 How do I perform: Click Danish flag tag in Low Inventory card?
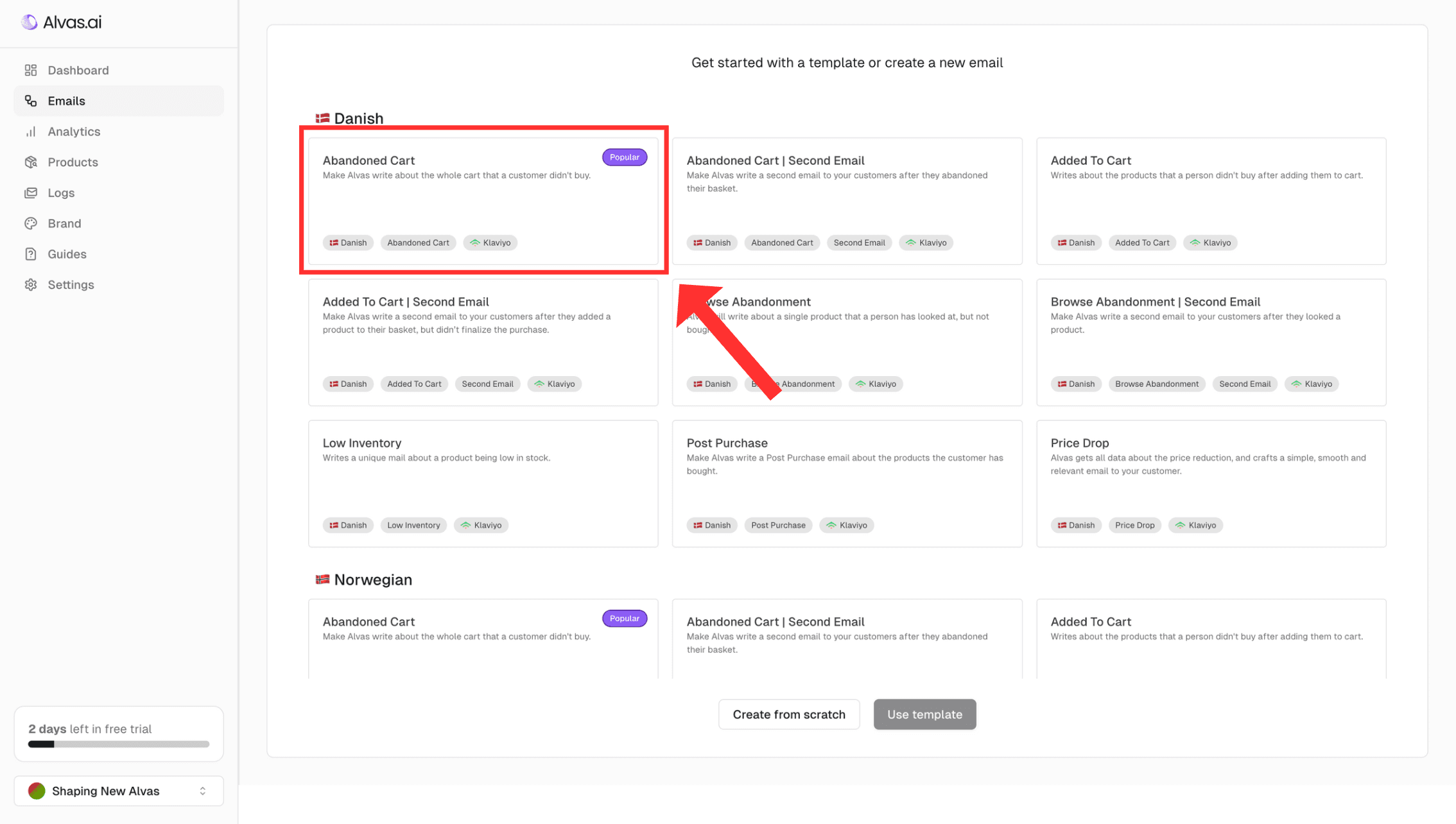pyautogui.click(x=348, y=525)
